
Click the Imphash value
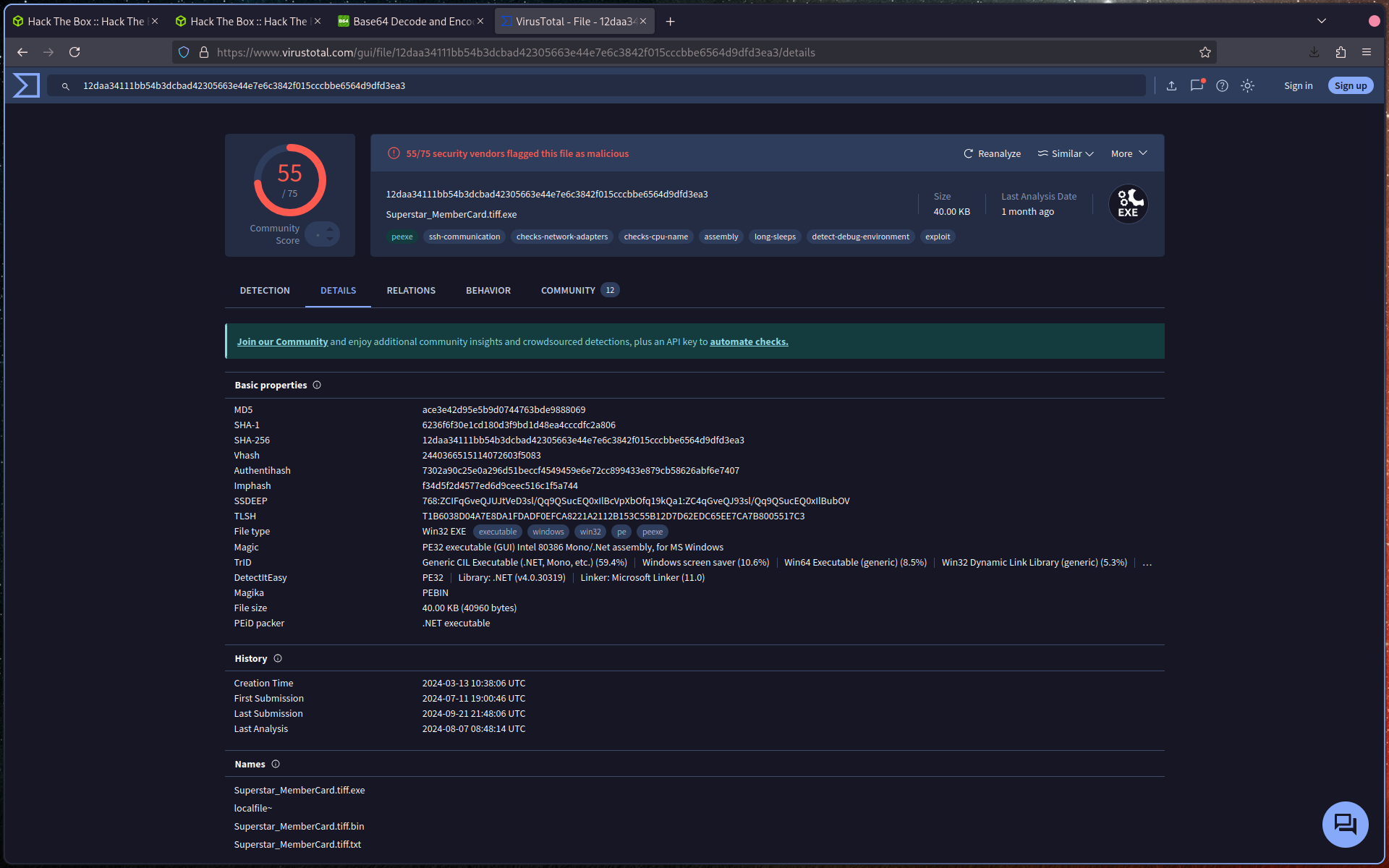pyautogui.click(x=500, y=486)
